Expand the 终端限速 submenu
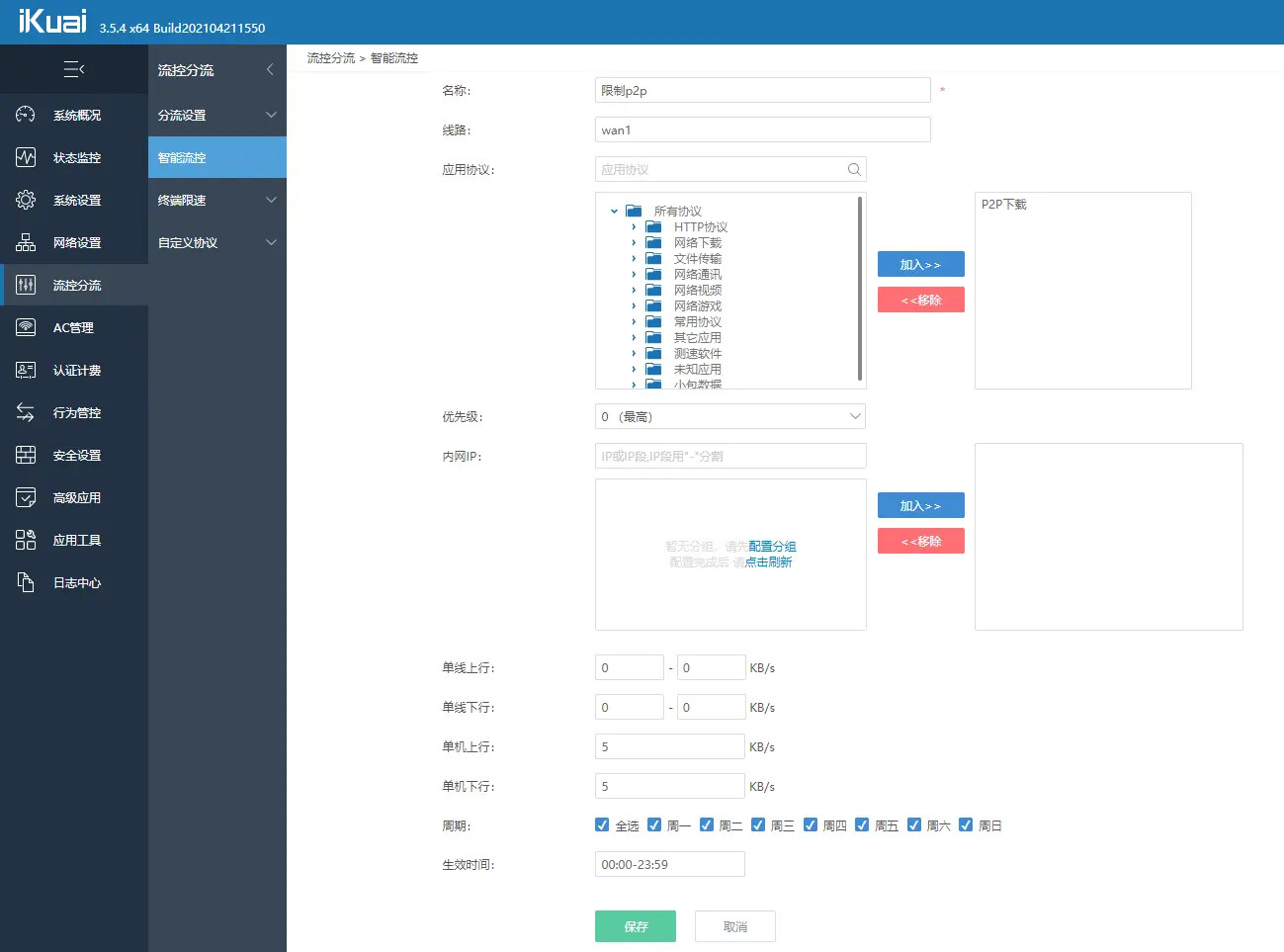 [x=271, y=200]
